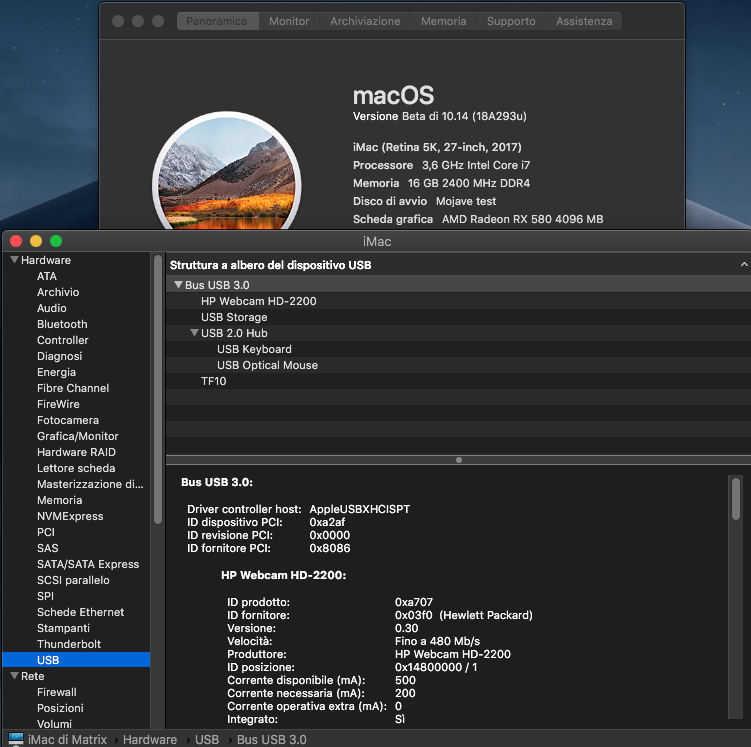Screen dimensions: 751x747
Task: Select USB Optical Mouse in the tree
Action: [x=267, y=365]
